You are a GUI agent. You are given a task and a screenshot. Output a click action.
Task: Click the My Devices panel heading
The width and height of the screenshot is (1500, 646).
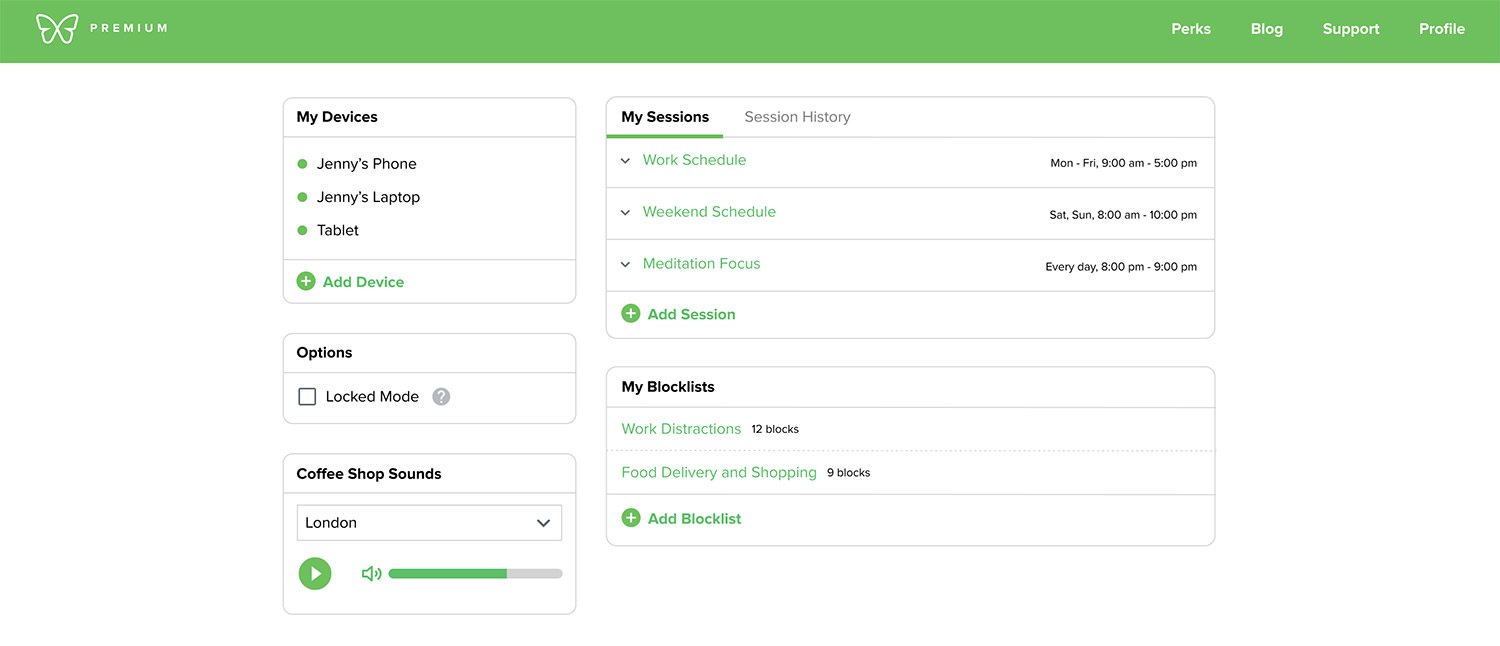coord(337,117)
